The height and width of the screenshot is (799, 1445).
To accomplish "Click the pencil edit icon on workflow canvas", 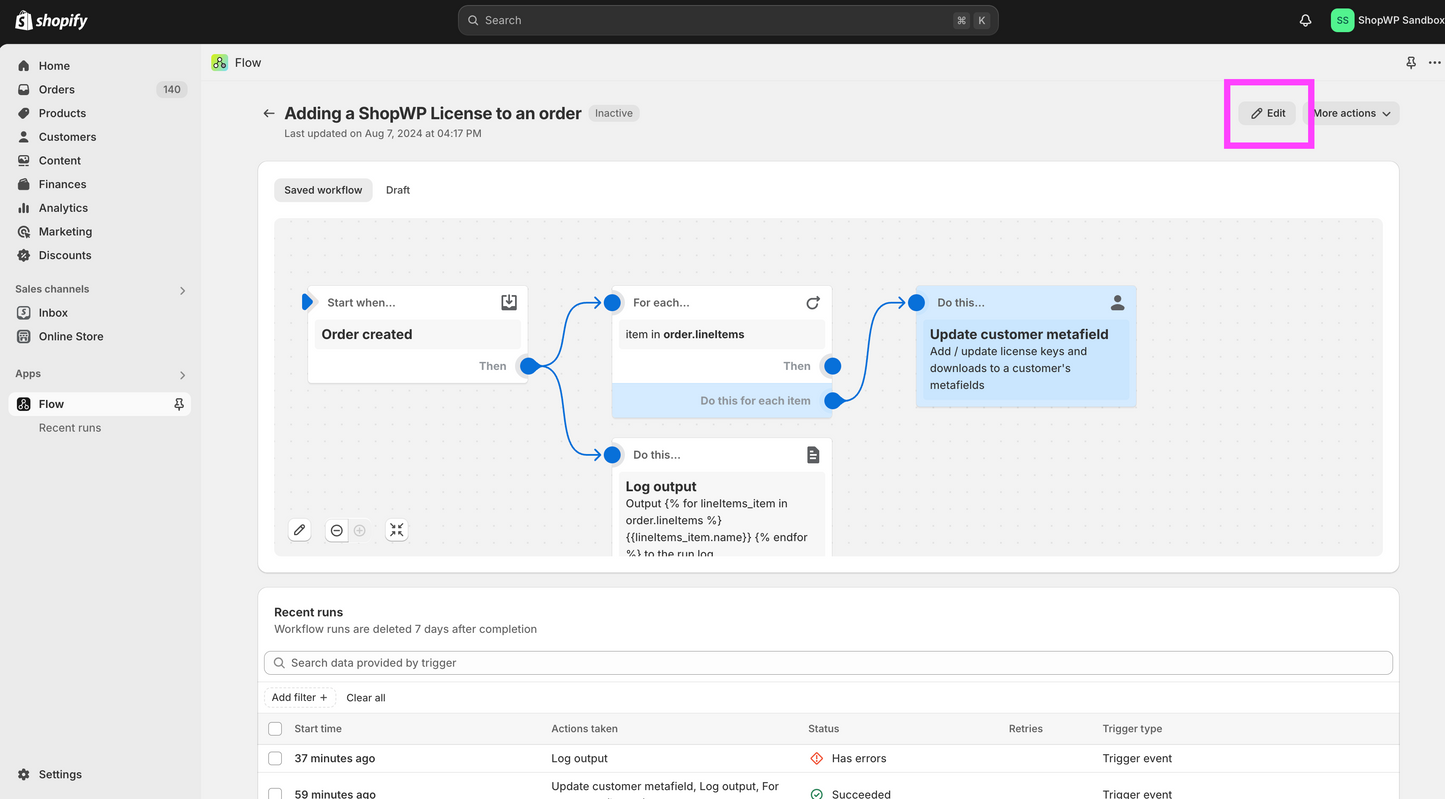I will point(300,530).
